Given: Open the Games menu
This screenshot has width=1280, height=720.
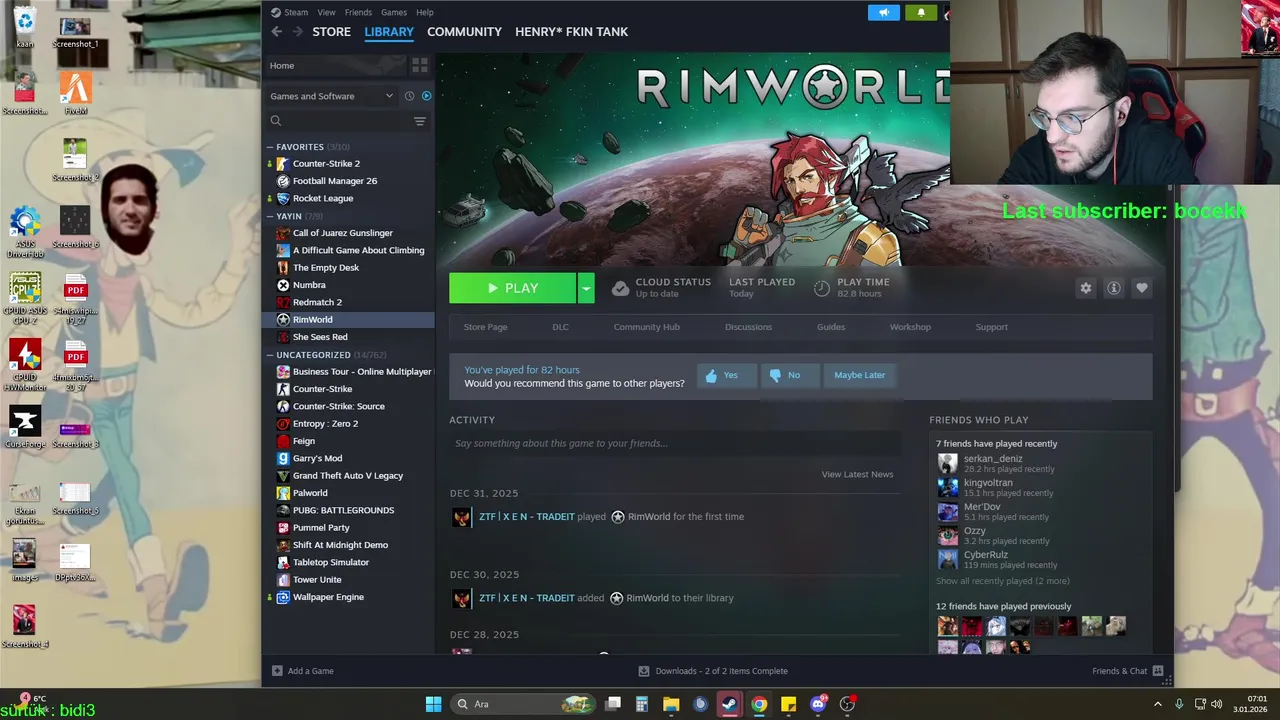Looking at the screenshot, I should (394, 13).
